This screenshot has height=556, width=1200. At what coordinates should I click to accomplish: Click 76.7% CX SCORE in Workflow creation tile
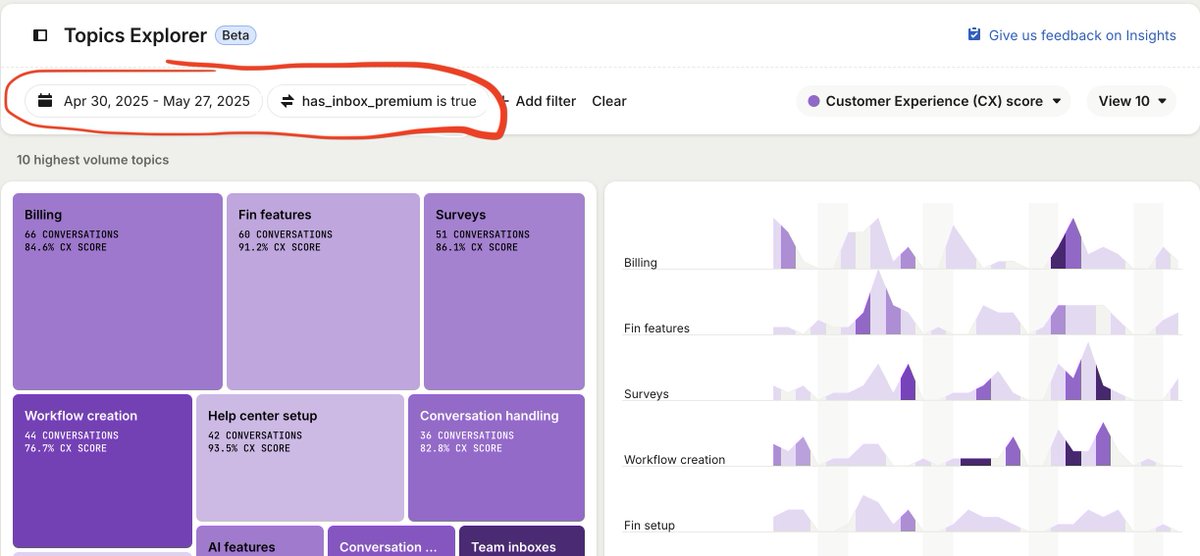pos(66,448)
